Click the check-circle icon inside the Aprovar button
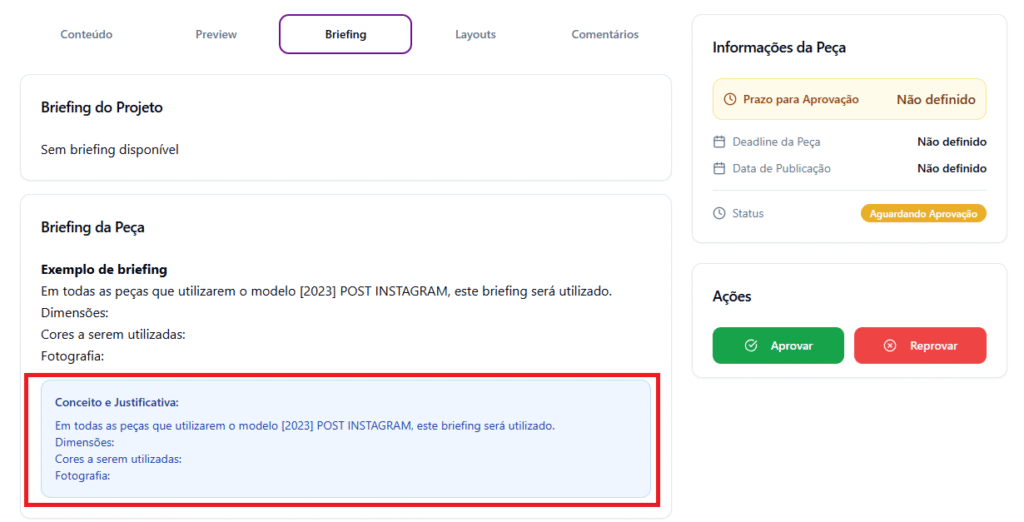Screen dimensions: 1024x522 (751, 346)
